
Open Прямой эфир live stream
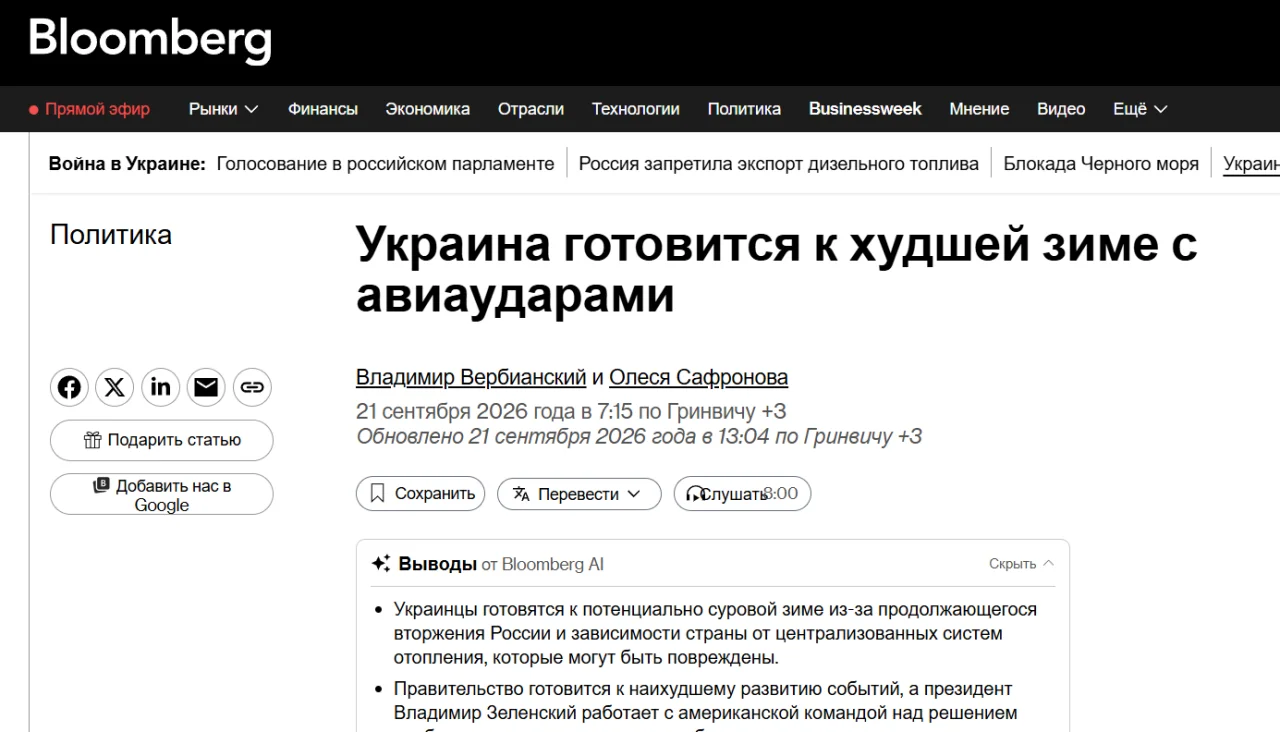pos(89,109)
